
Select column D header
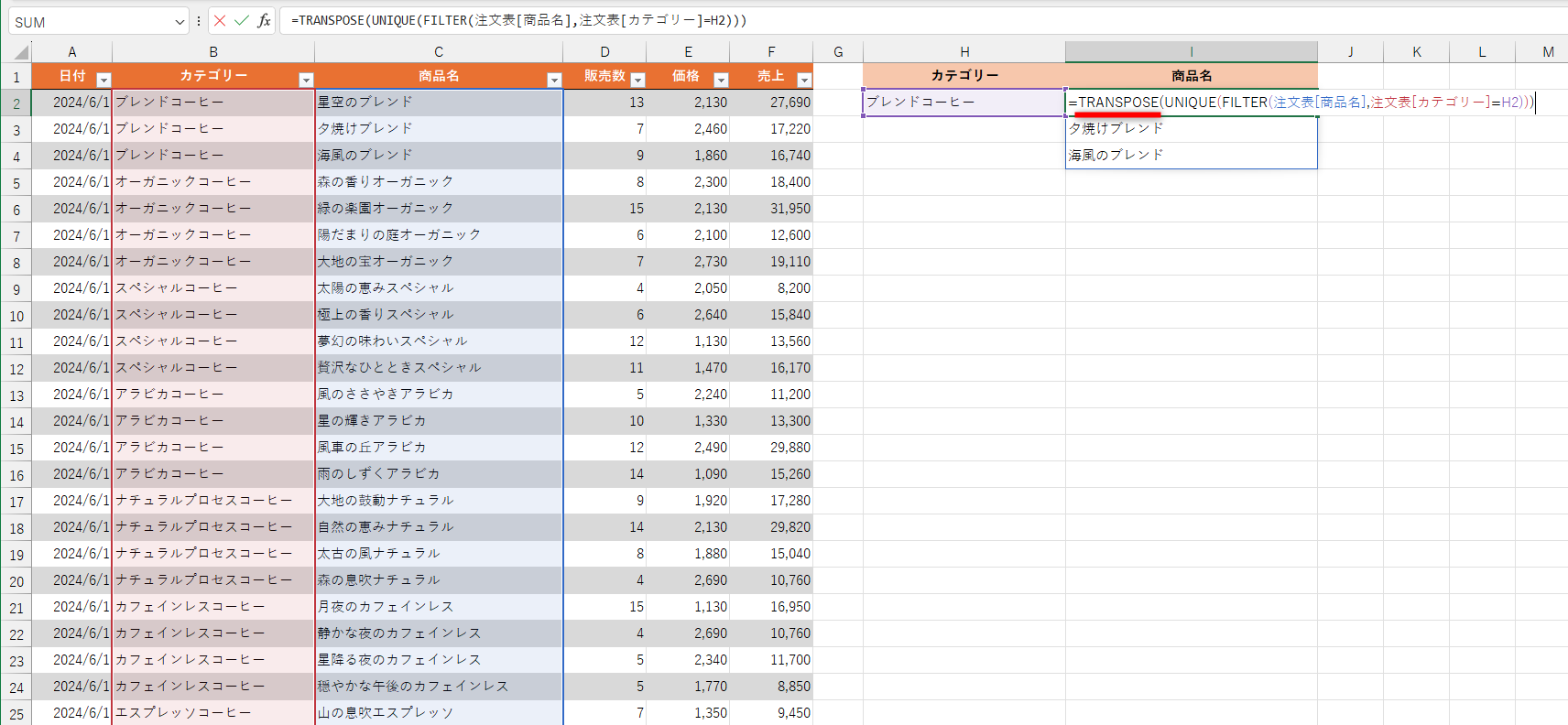[604, 52]
